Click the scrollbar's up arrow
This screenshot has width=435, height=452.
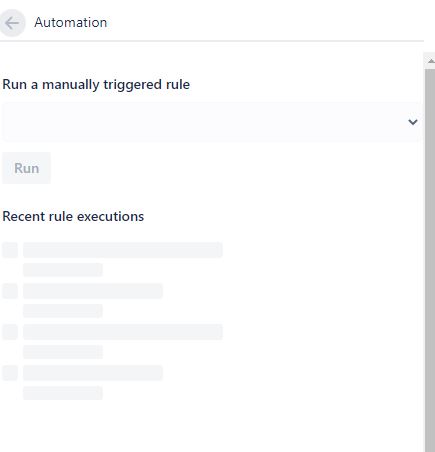click(x=430, y=61)
